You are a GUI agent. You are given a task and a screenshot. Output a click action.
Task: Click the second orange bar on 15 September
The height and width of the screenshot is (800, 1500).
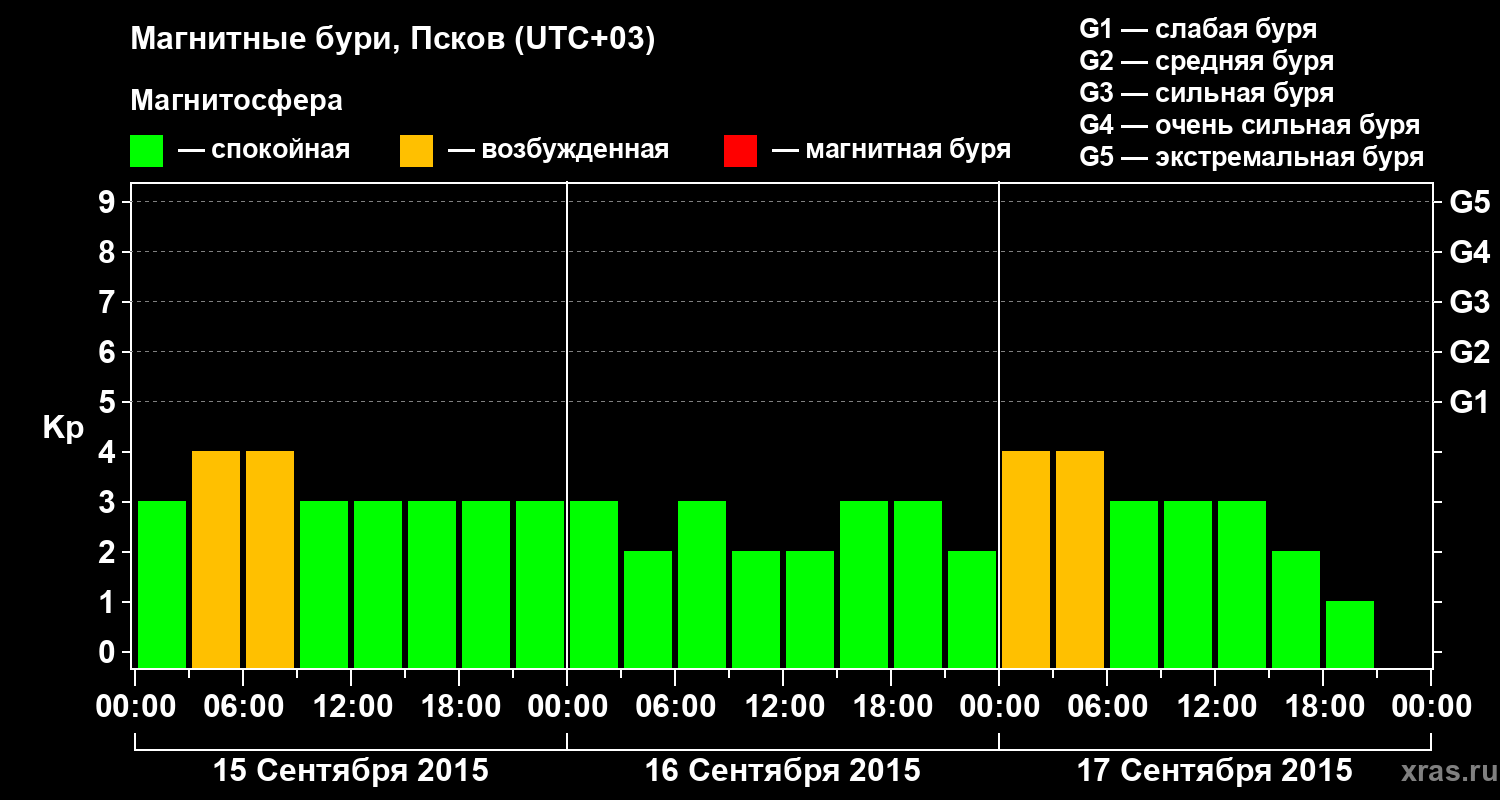click(270, 559)
